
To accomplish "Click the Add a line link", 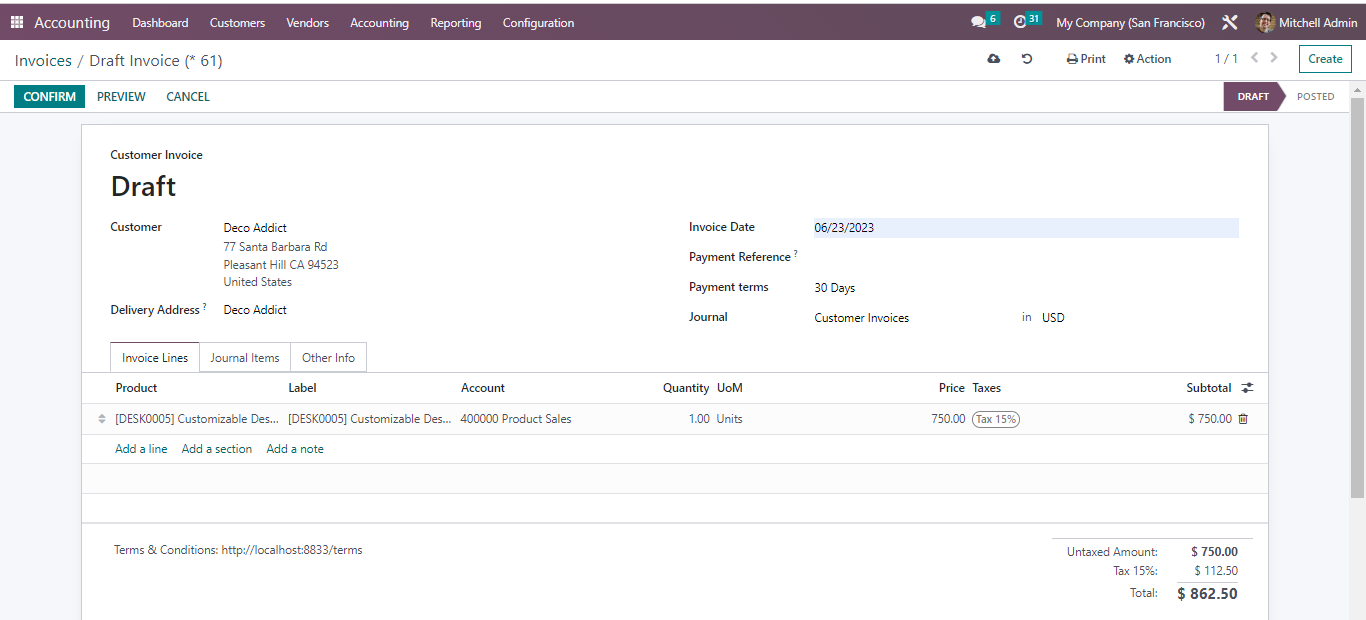I will 141,449.
